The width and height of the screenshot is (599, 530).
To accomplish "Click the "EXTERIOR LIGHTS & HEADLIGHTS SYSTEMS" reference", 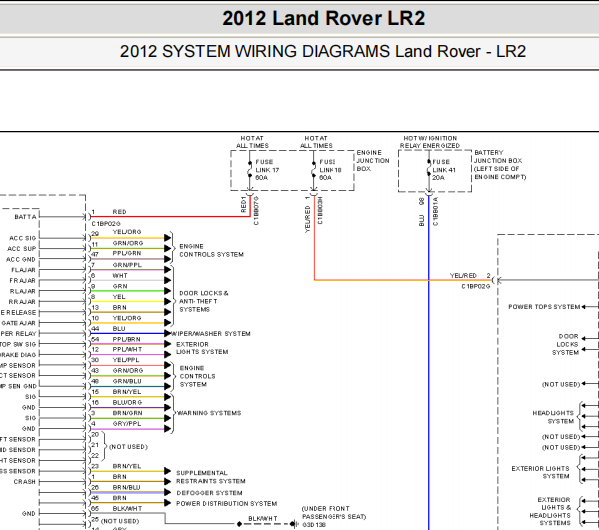I will pyautogui.click(x=550, y=511).
